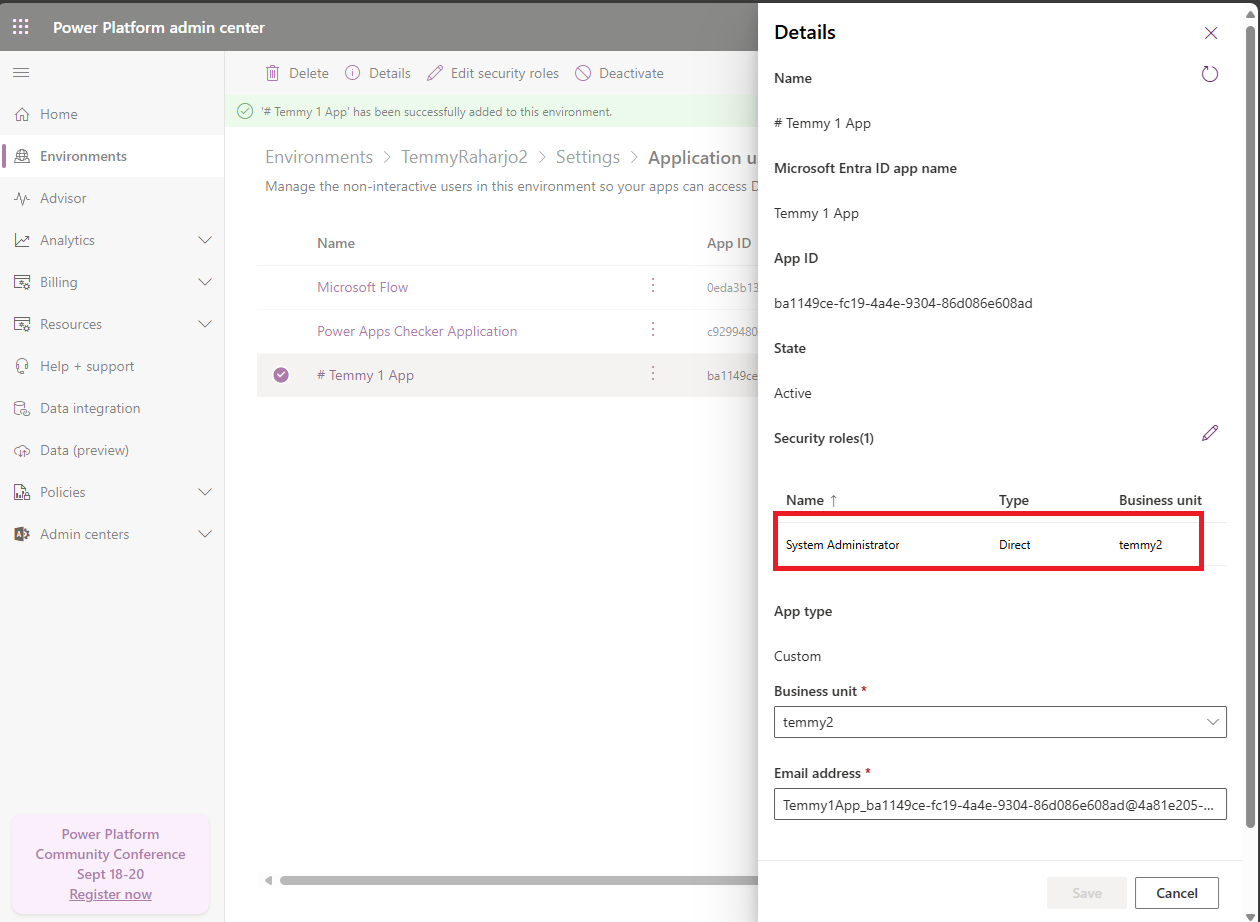Open more options for # Temmy 1 App

point(653,374)
